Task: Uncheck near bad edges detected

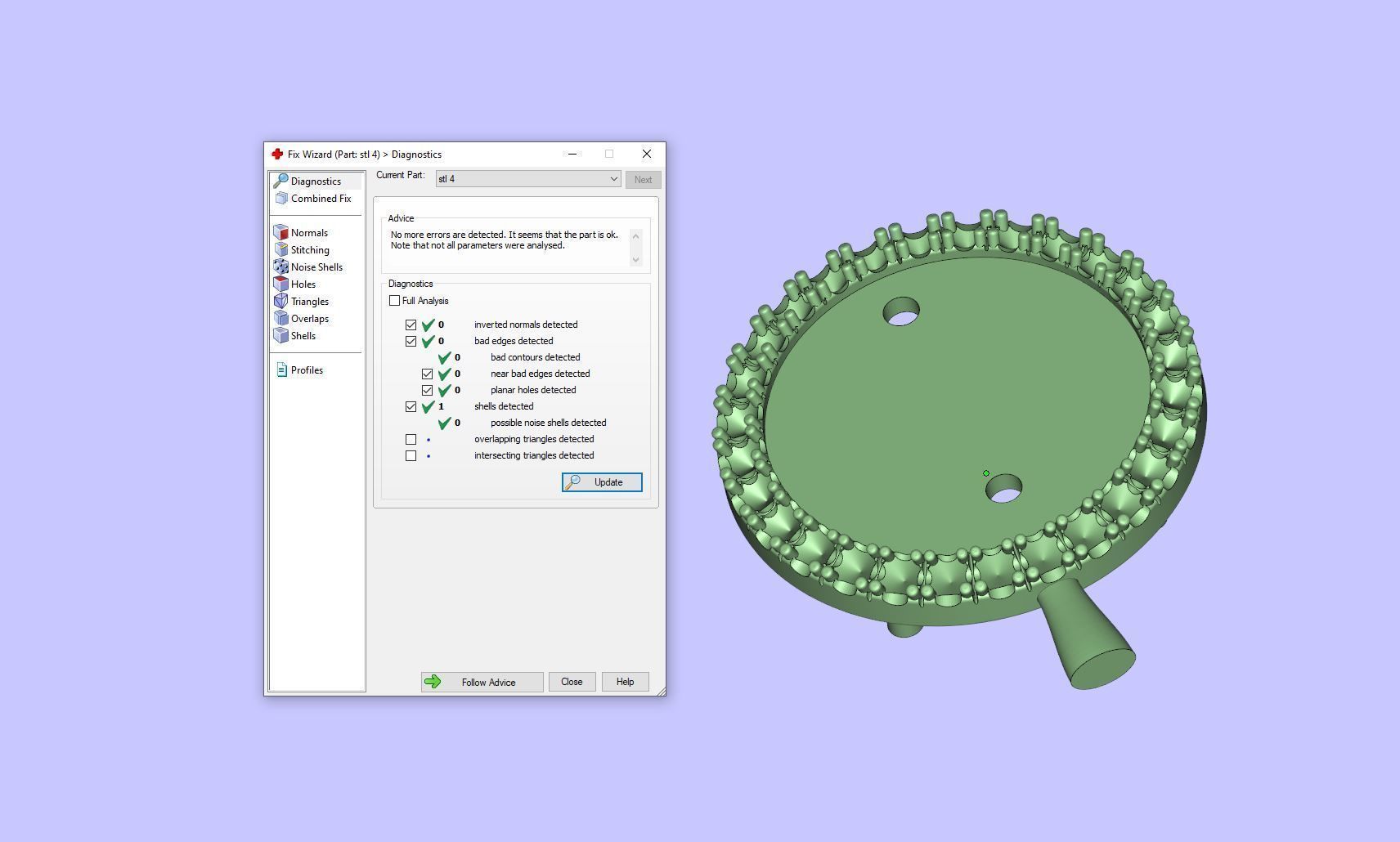Action: pos(428,374)
